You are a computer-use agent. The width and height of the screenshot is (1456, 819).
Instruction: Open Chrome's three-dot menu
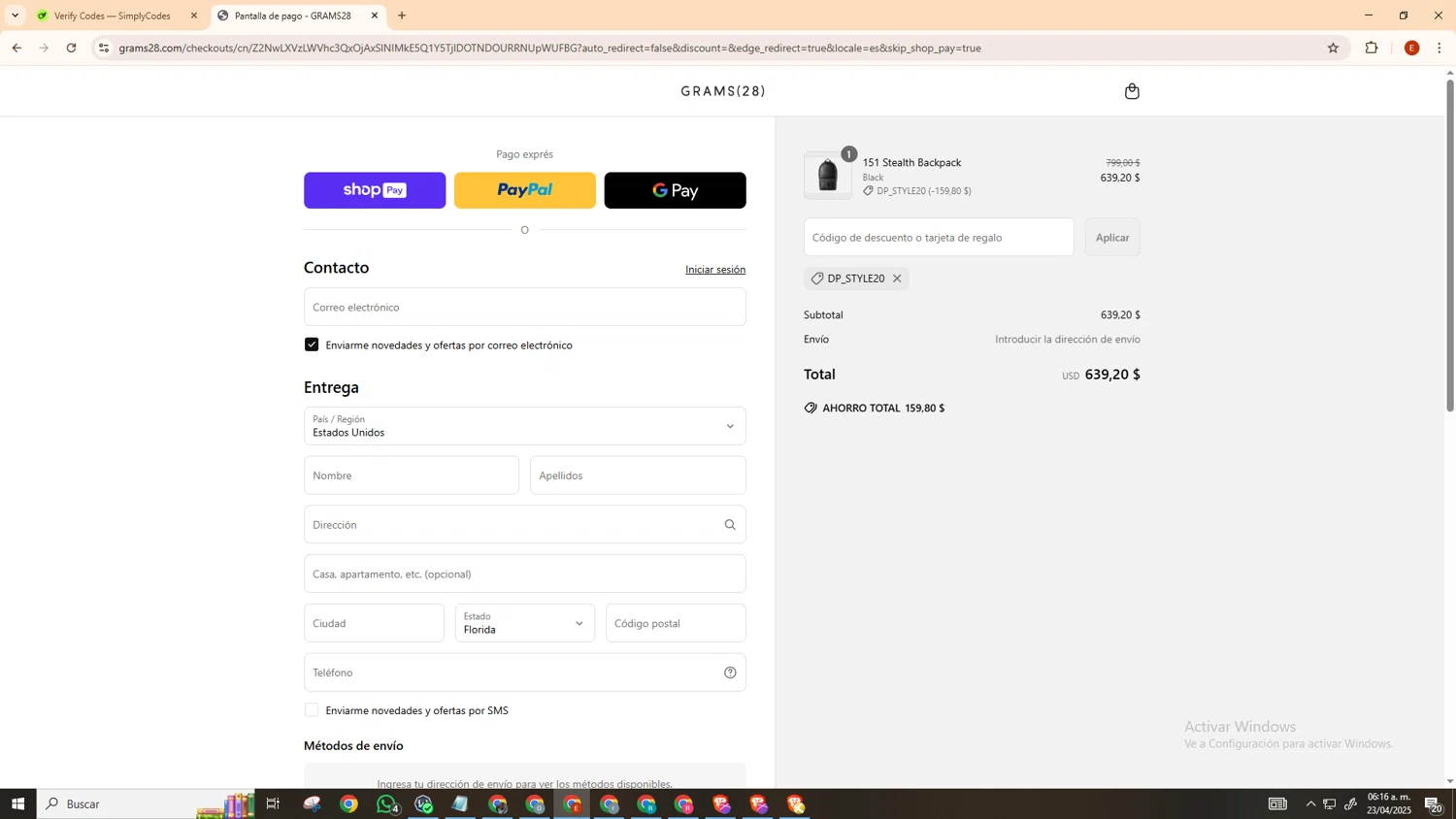1439,48
